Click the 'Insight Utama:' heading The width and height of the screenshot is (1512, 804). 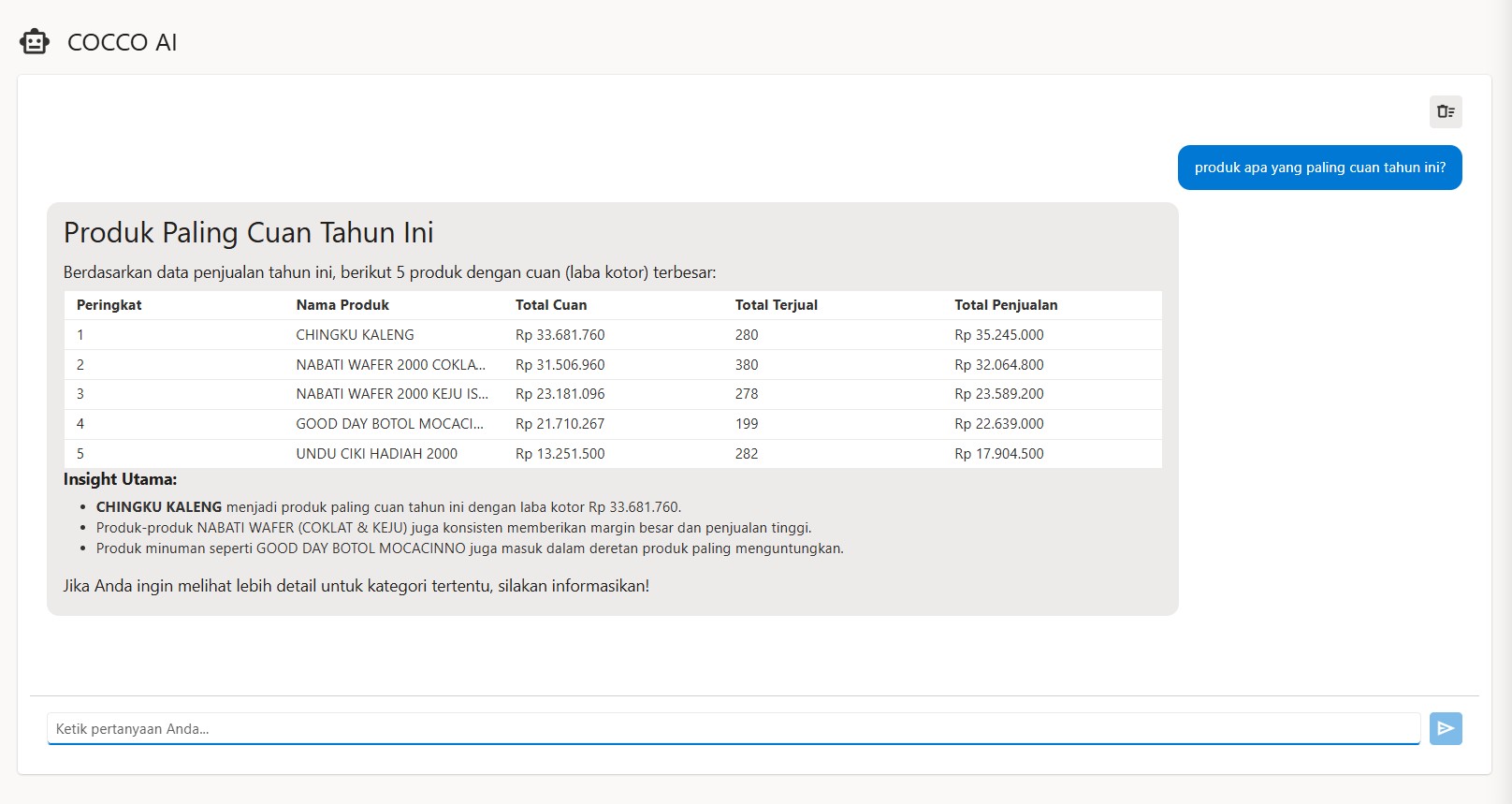click(x=120, y=479)
